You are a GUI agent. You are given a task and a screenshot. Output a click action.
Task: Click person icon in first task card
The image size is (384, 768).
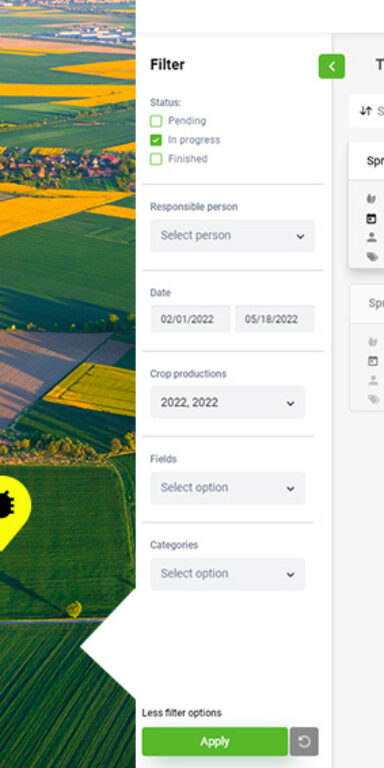(x=372, y=238)
